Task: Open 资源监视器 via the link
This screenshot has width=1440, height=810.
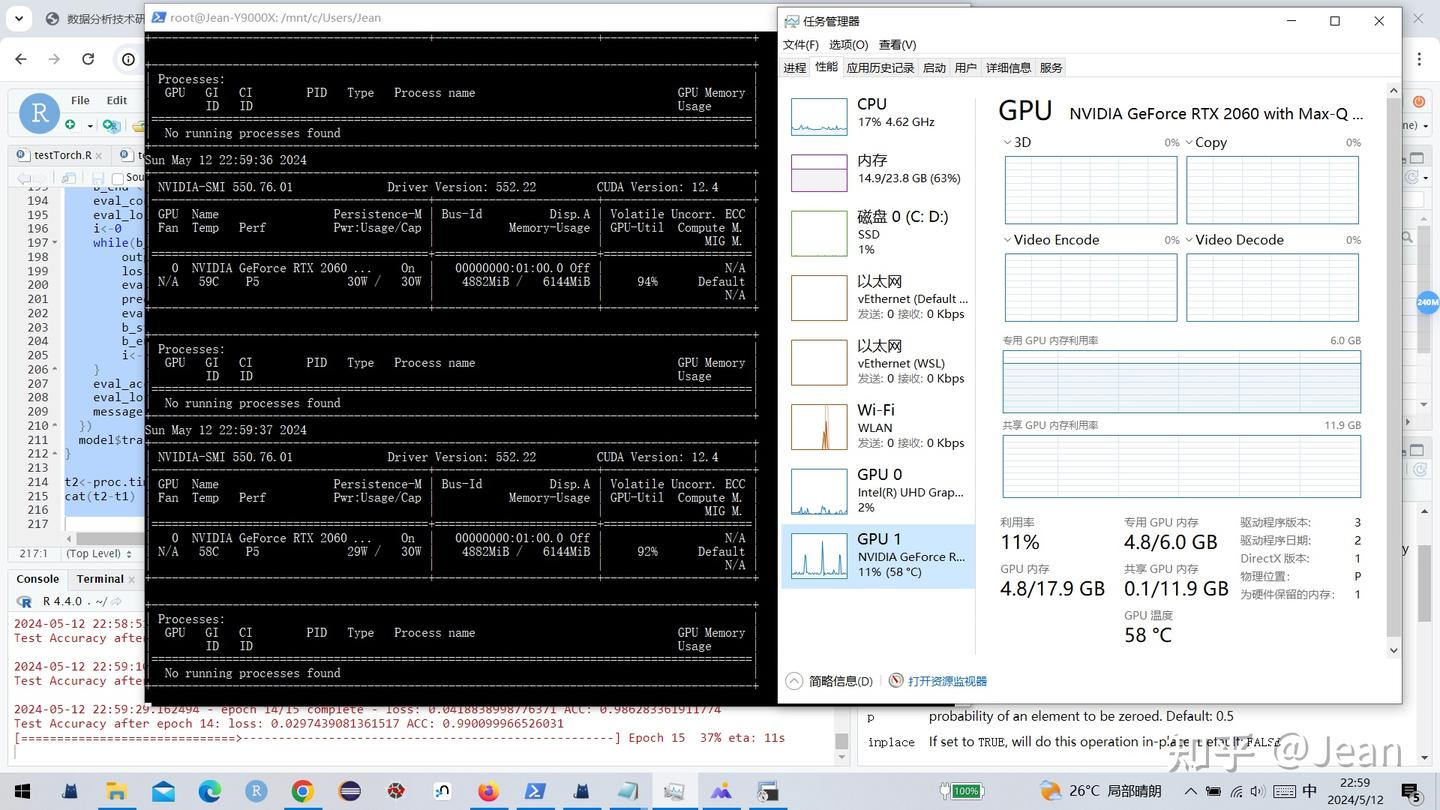Action: tap(946, 680)
